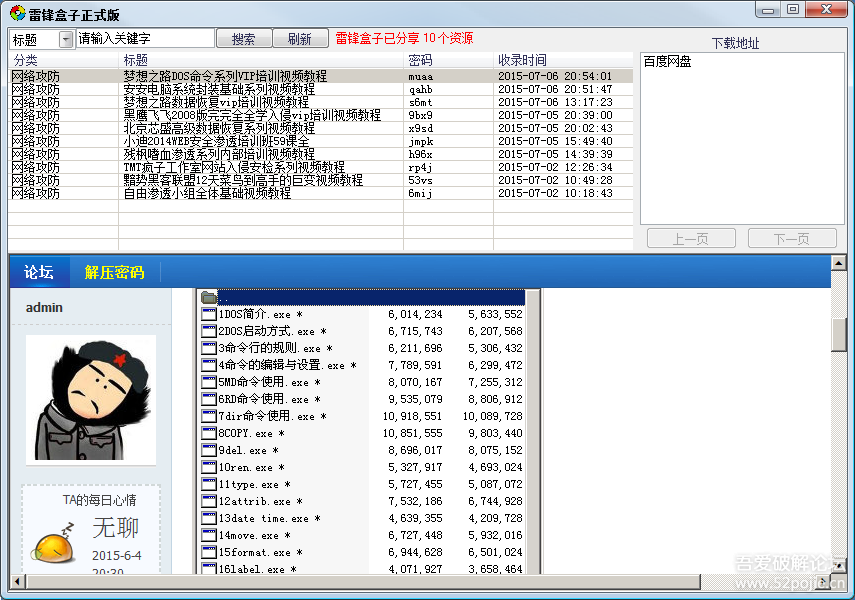Click the file icon for 7dir命令使用.exe
This screenshot has width=855, height=600.
[x=209, y=416]
